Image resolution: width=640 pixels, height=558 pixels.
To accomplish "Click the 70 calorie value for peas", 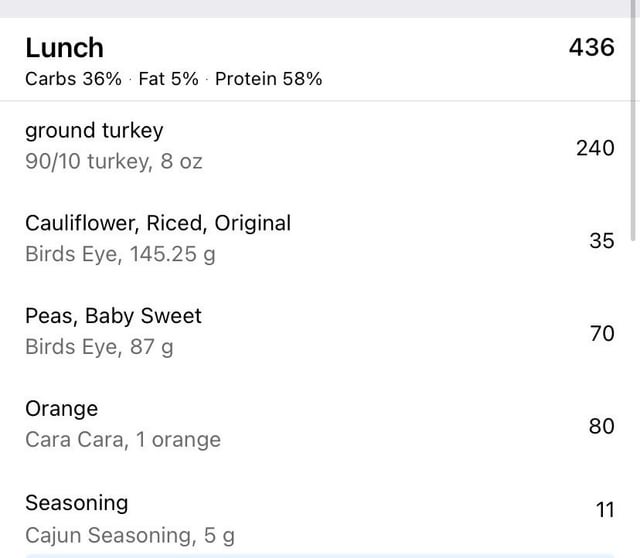I will [x=602, y=333].
